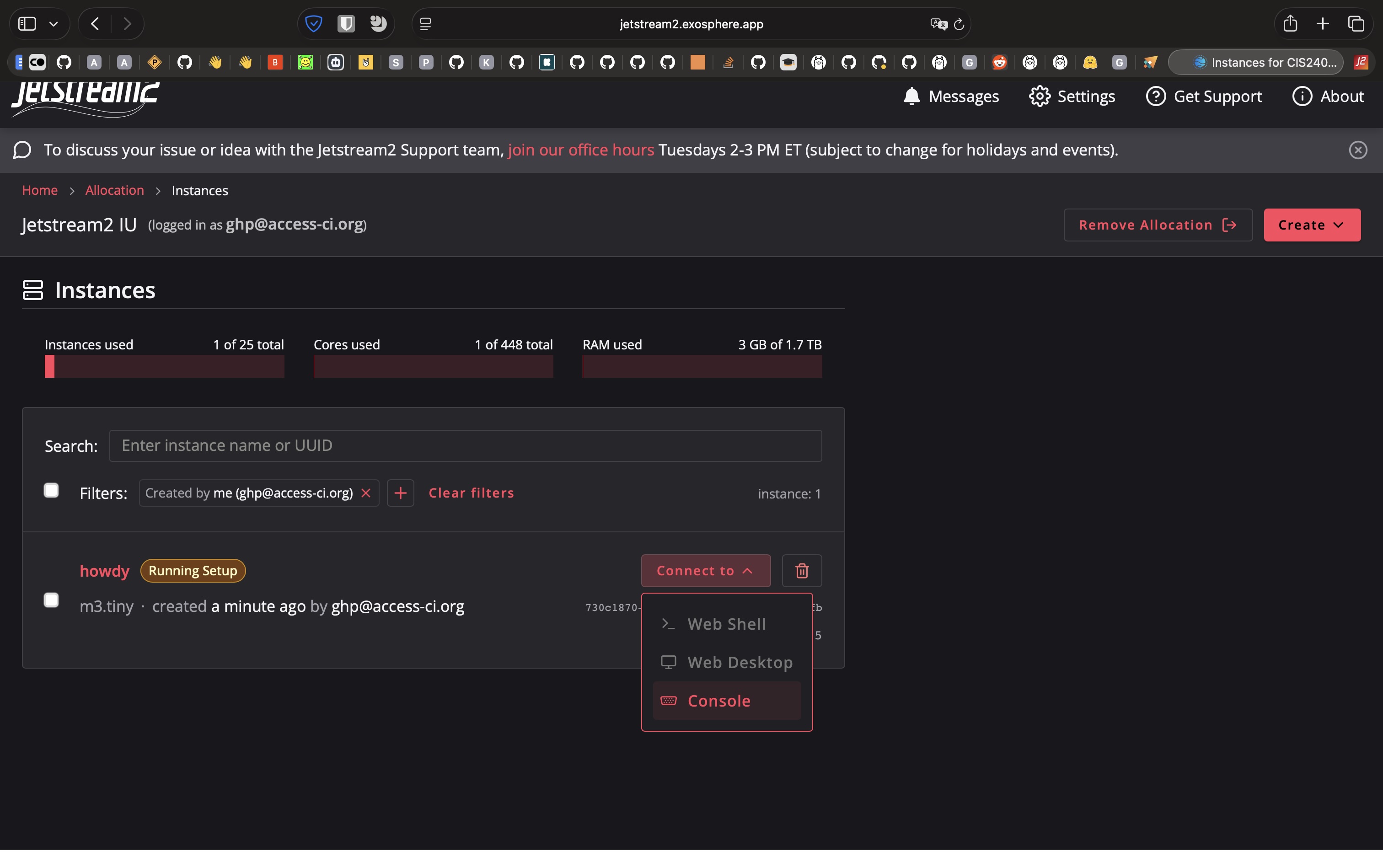Open Get Support help
The height and width of the screenshot is (868, 1383).
tap(1204, 96)
